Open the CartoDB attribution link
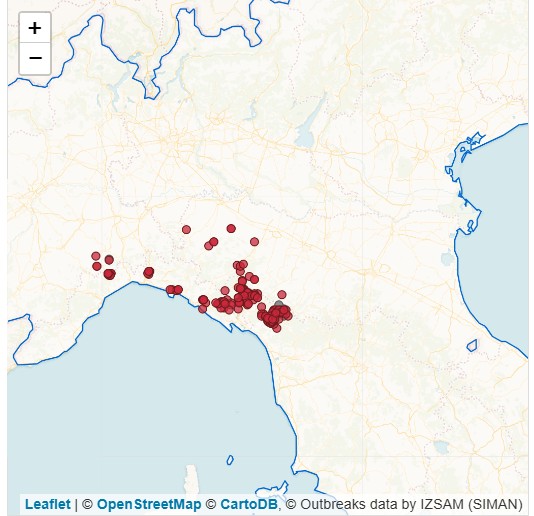The image size is (534, 516). point(249,504)
